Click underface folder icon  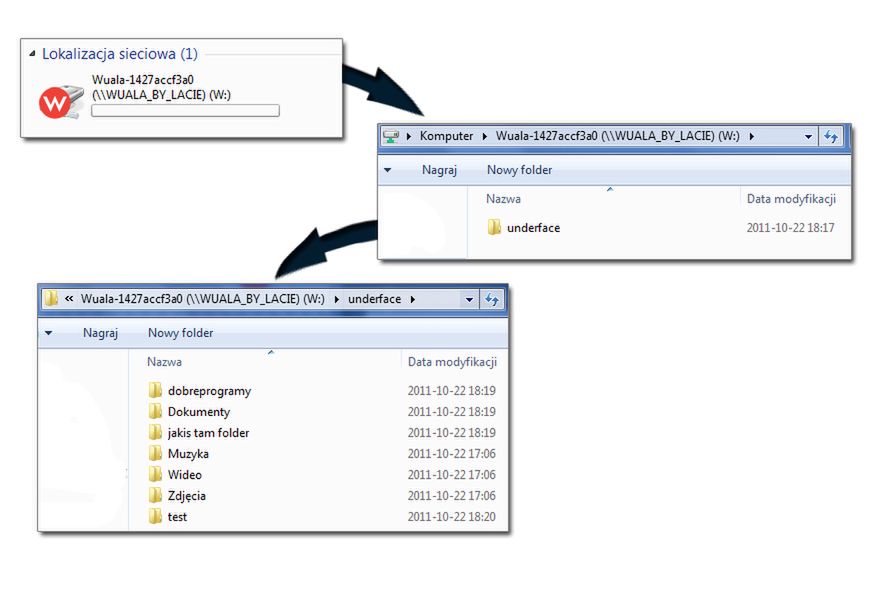click(494, 227)
